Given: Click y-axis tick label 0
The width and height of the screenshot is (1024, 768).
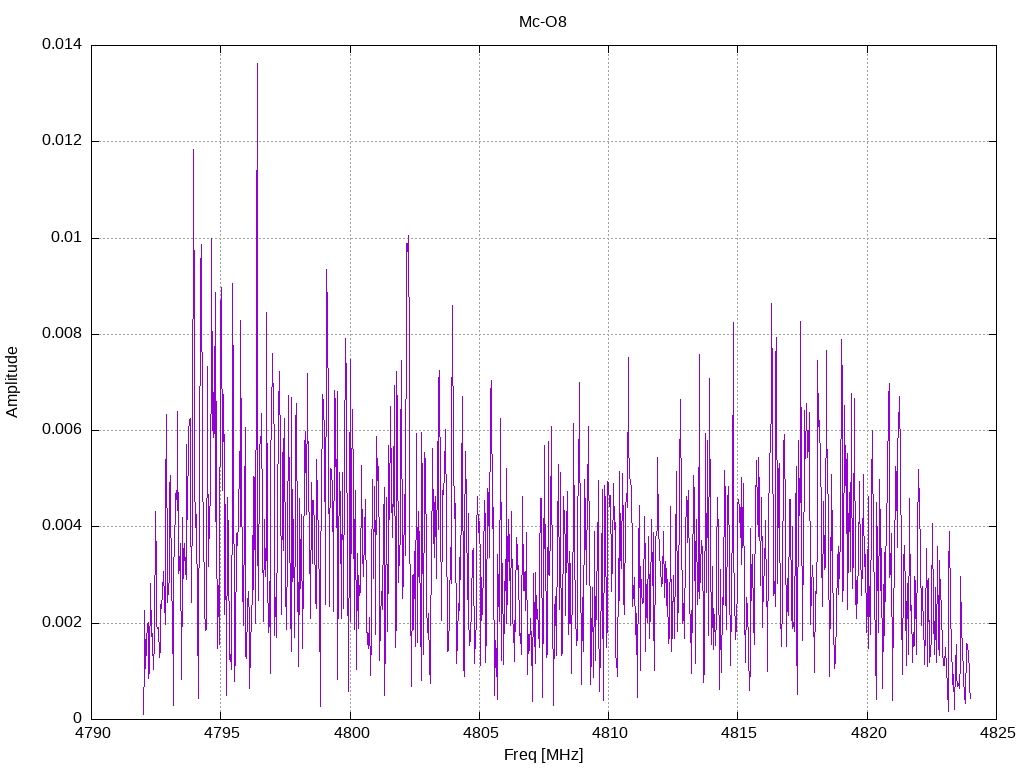Looking at the screenshot, I should [x=78, y=718].
